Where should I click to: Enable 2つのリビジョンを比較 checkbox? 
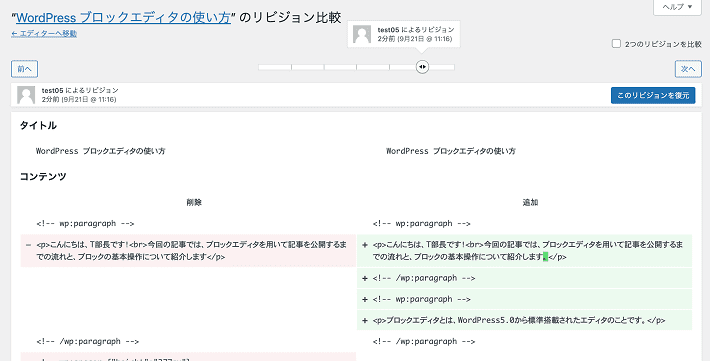pos(616,44)
